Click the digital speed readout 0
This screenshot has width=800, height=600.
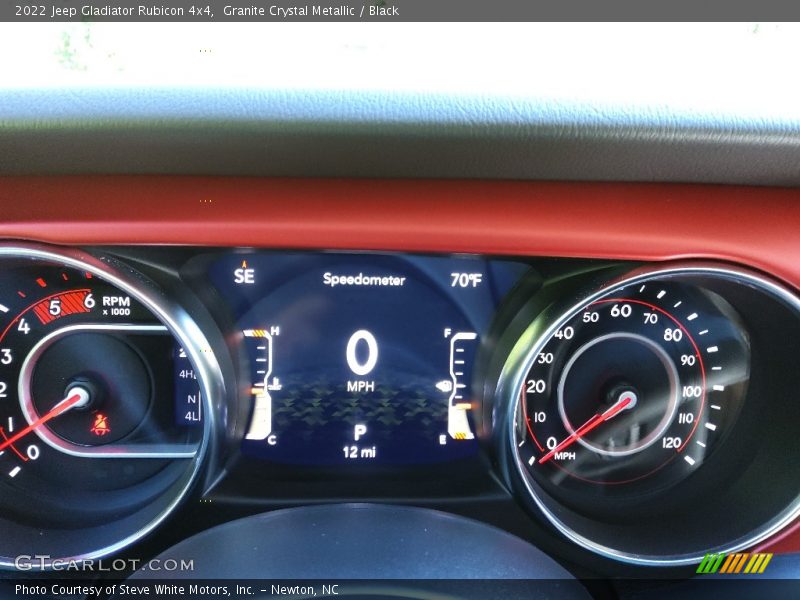coord(362,353)
